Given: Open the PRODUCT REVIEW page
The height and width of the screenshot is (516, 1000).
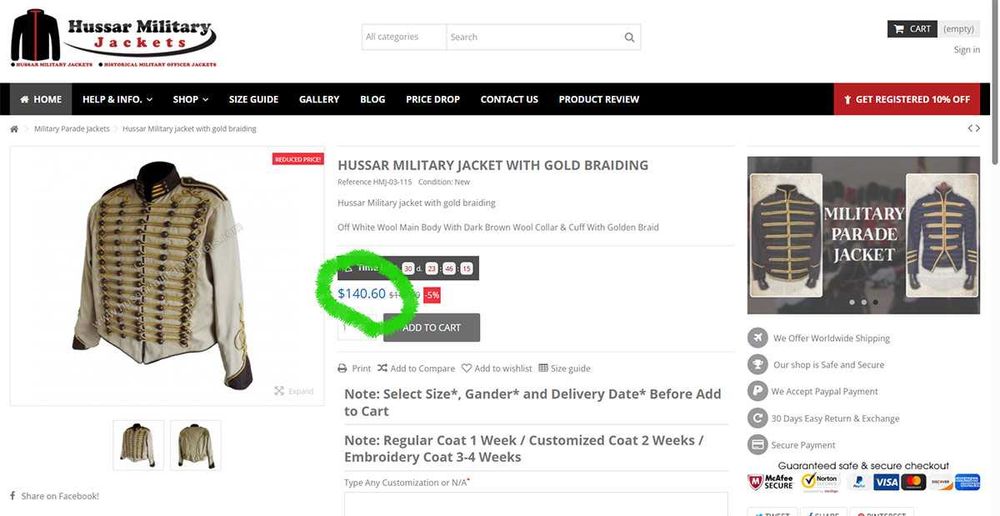Looking at the screenshot, I should pyautogui.click(x=599, y=100).
